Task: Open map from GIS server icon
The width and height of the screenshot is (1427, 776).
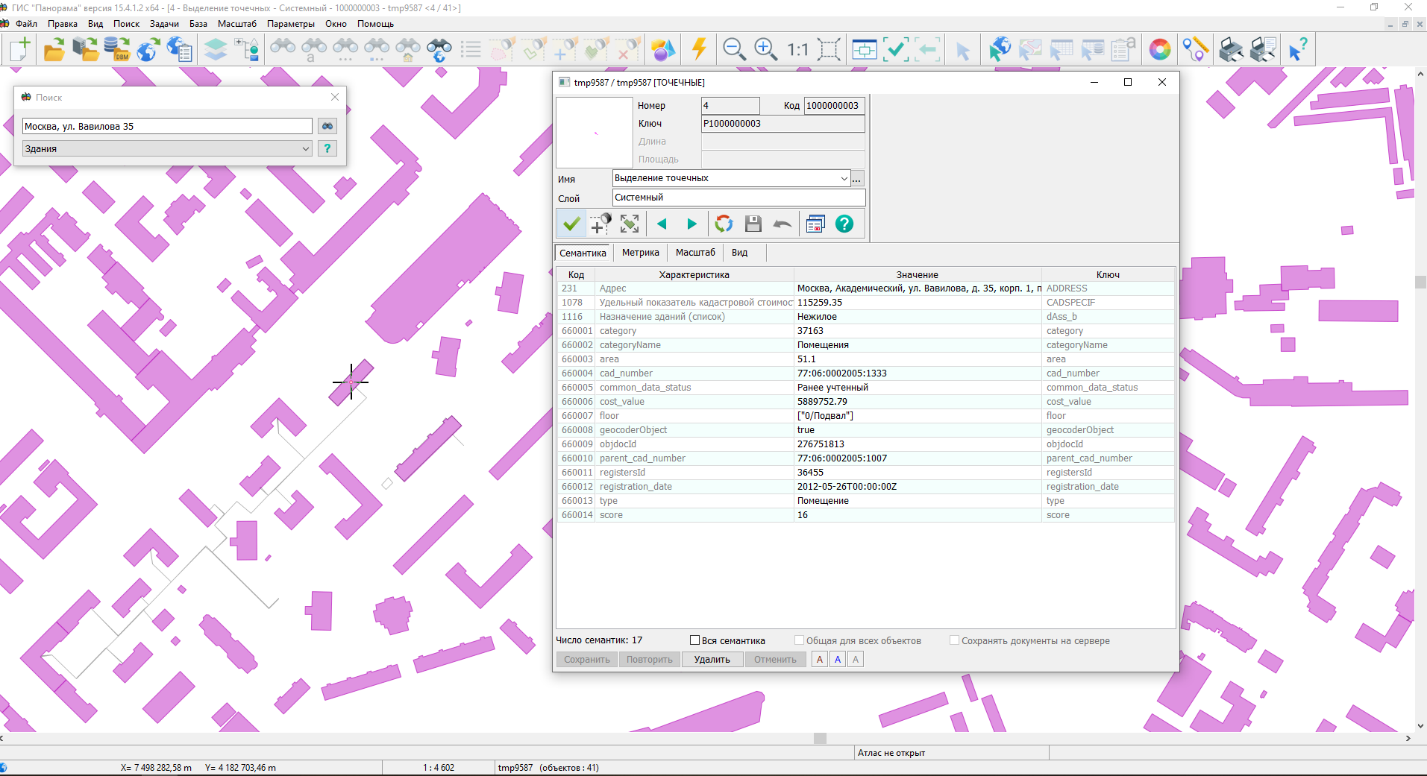Action: [x=85, y=49]
